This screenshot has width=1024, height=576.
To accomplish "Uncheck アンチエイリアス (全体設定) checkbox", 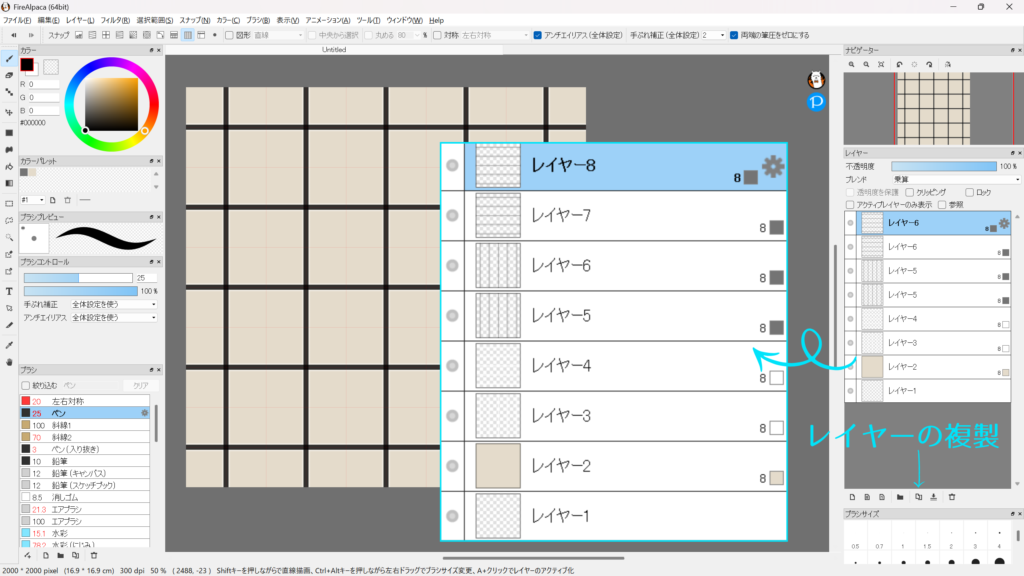I will (537, 35).
